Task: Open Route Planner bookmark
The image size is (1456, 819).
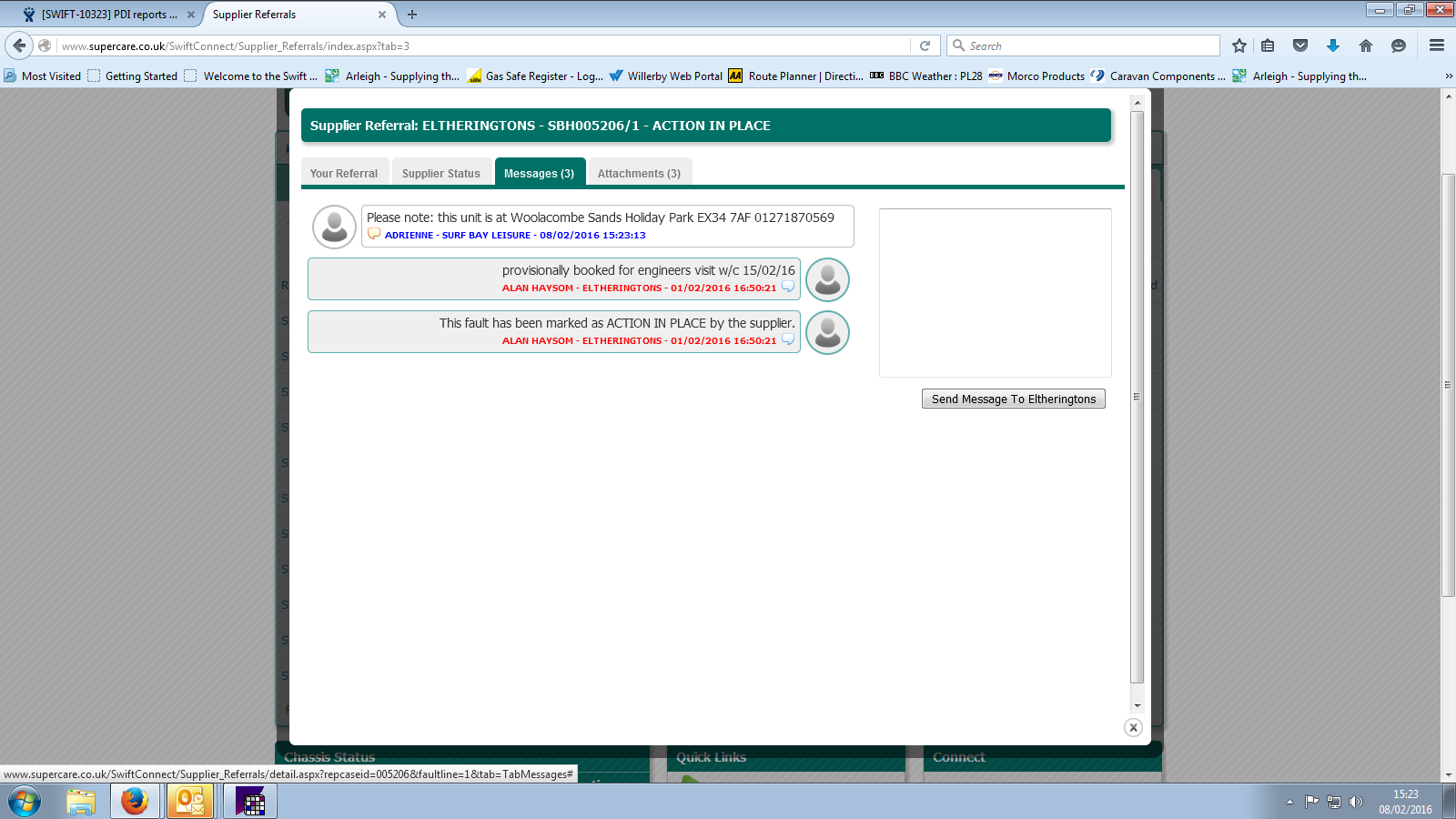Action: tap(796, 76)
